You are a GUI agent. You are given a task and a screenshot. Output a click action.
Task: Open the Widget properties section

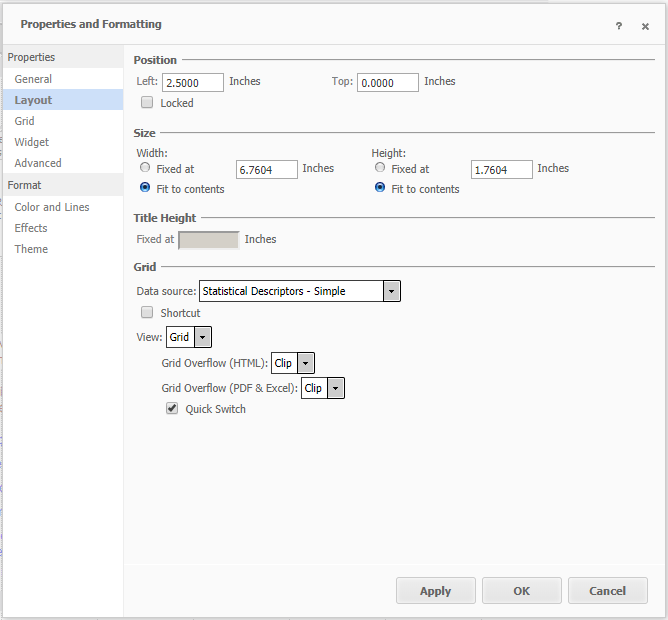pyautogui.click(x=31, y=142)
